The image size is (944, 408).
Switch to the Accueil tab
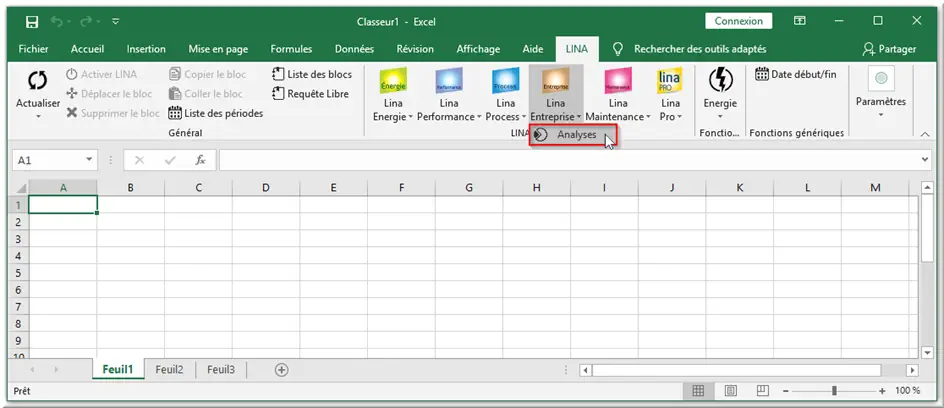pyautogui.click(x=87, y=49)
